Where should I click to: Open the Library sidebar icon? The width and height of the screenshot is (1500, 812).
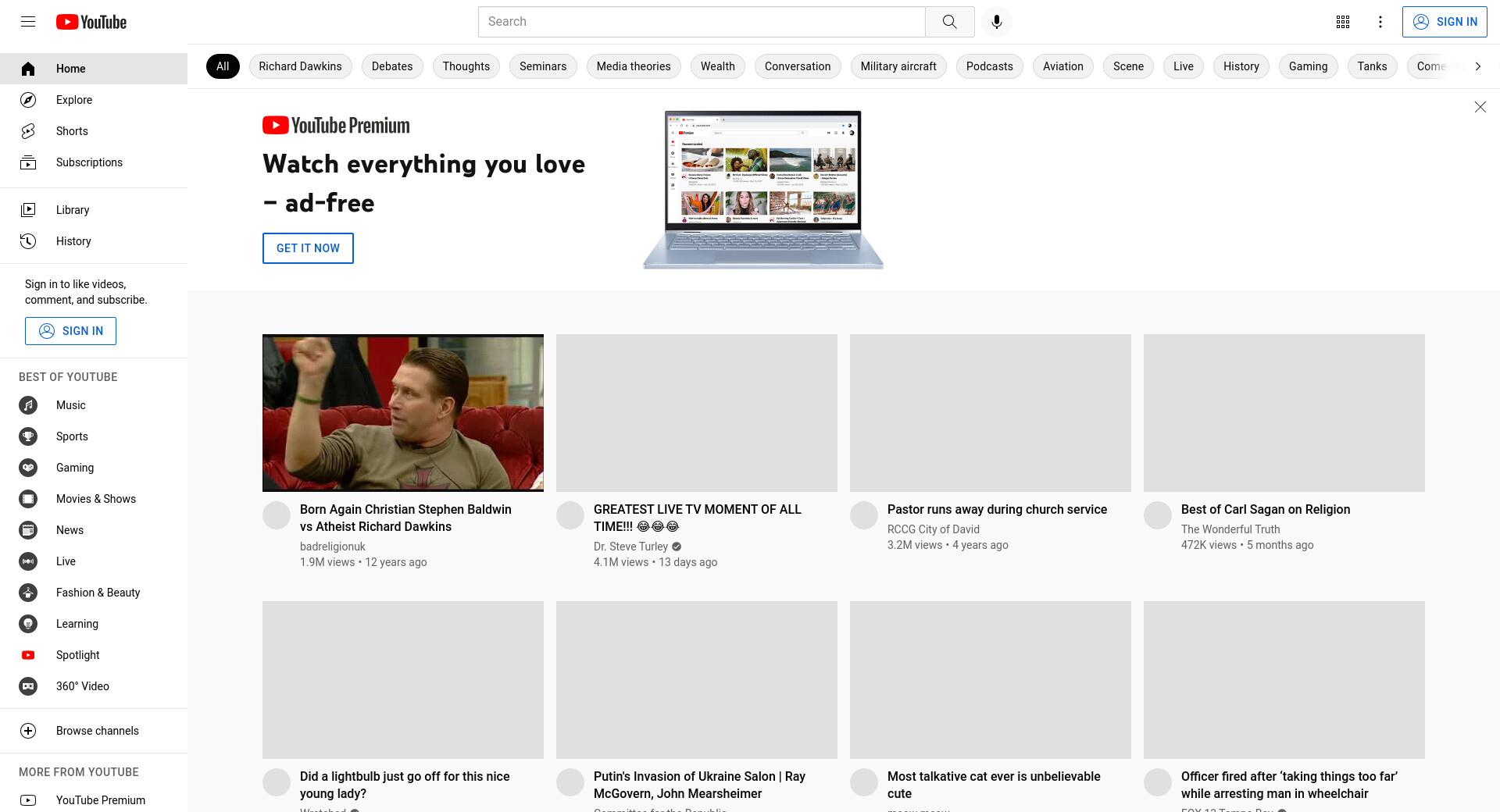(x=28, y=210)
